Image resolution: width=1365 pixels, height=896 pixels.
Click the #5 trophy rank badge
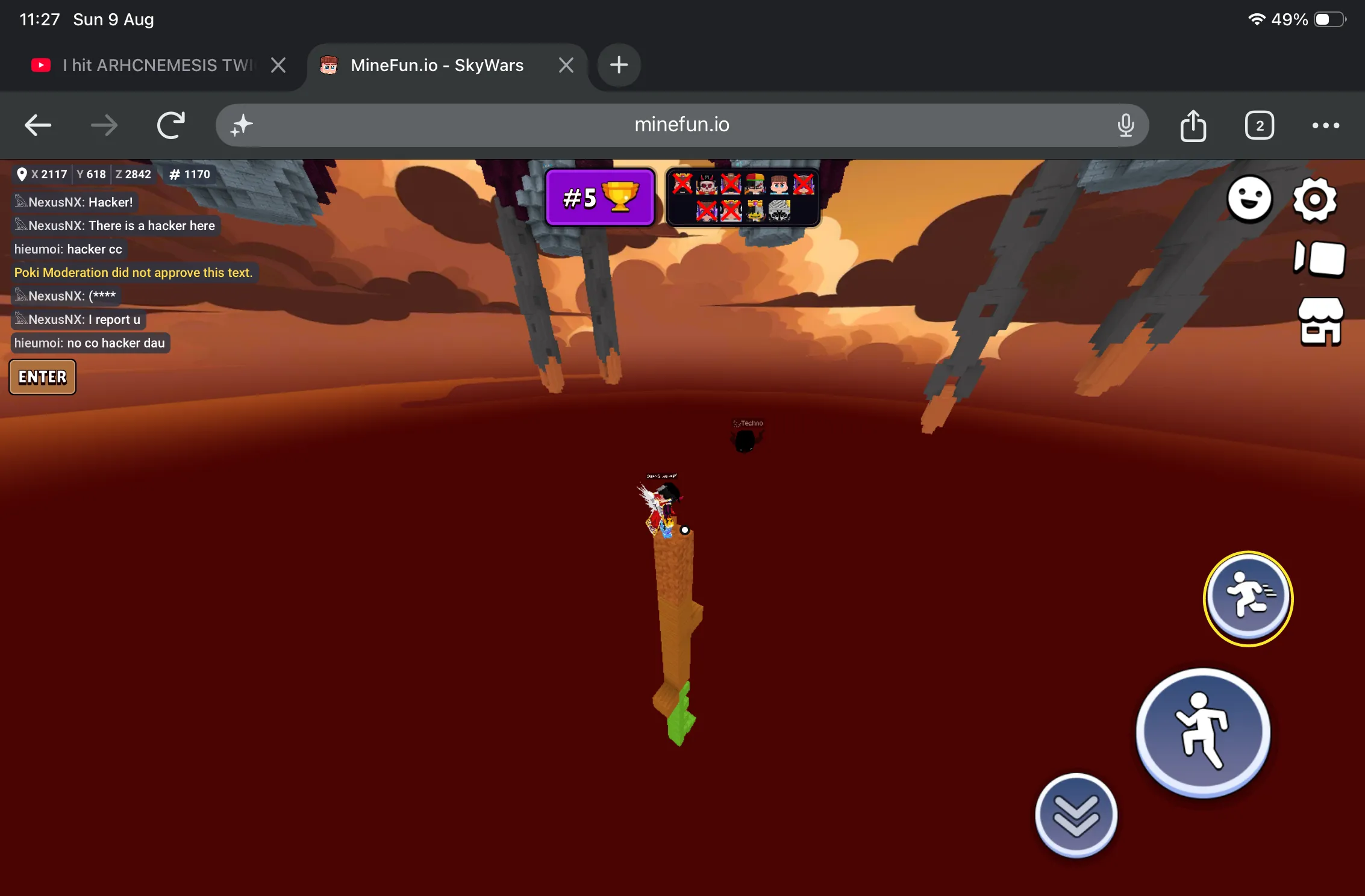coord(599,198)
